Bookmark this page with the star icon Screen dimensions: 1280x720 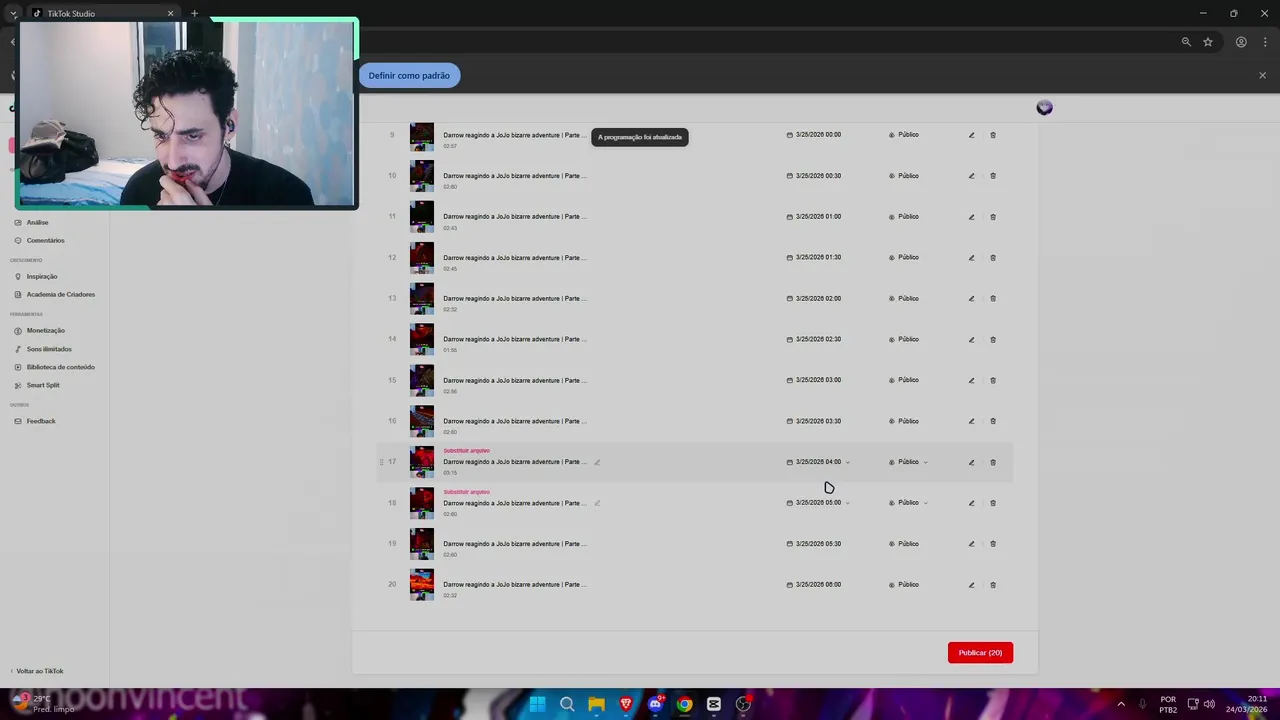pos(1208,42)
